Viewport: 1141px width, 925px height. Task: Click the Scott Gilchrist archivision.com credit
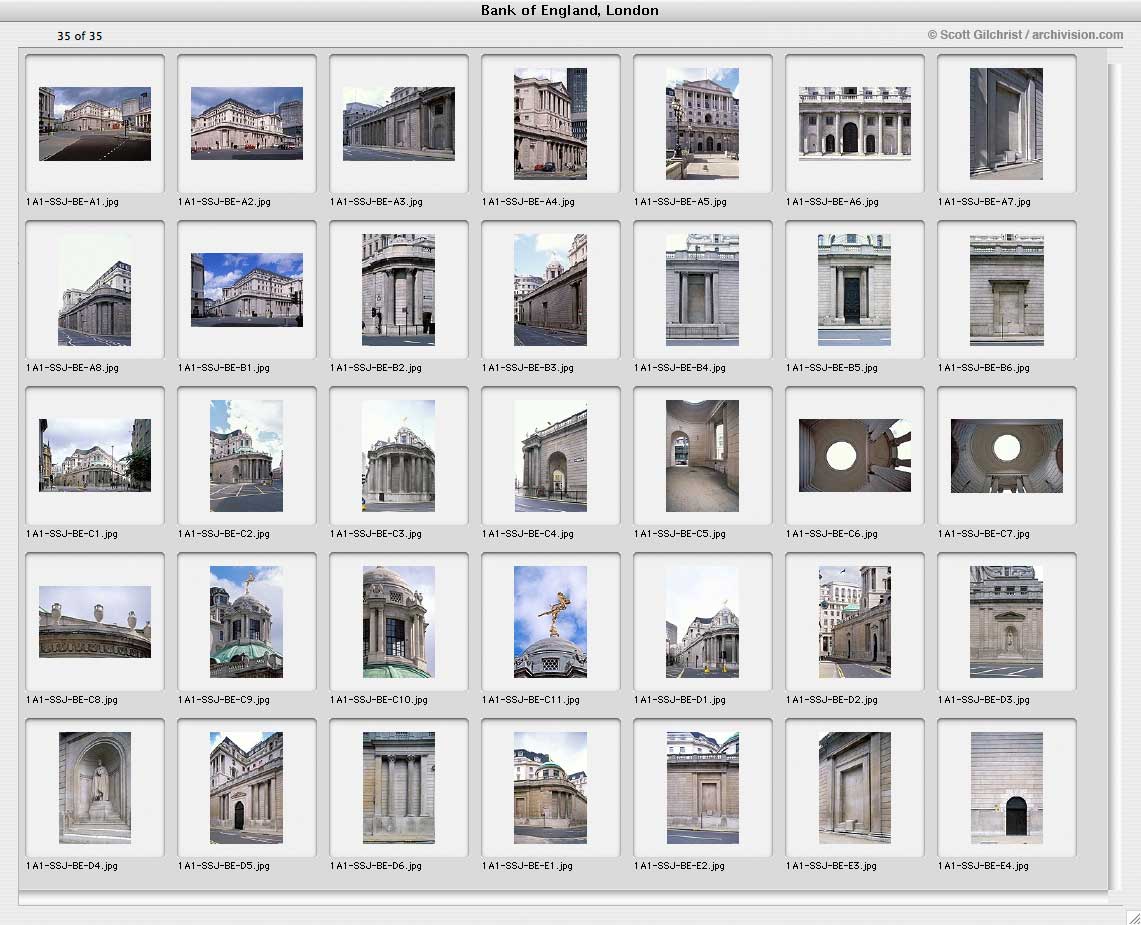click(1025, 34)
